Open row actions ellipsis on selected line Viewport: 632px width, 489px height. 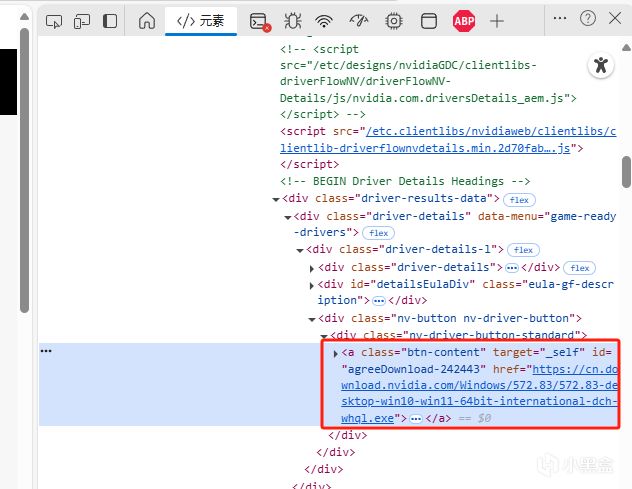coord(46,351)
